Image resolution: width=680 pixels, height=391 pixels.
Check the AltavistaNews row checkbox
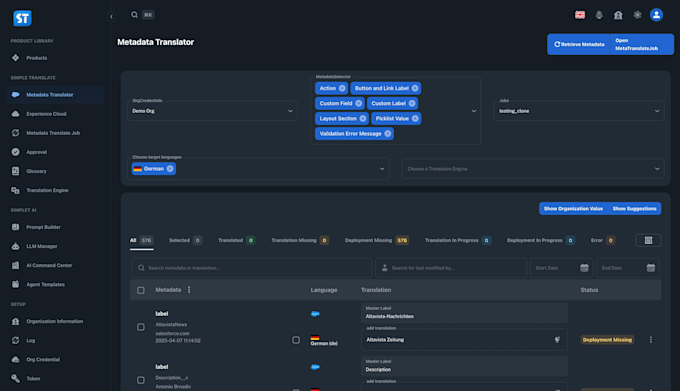coord(141,327)
